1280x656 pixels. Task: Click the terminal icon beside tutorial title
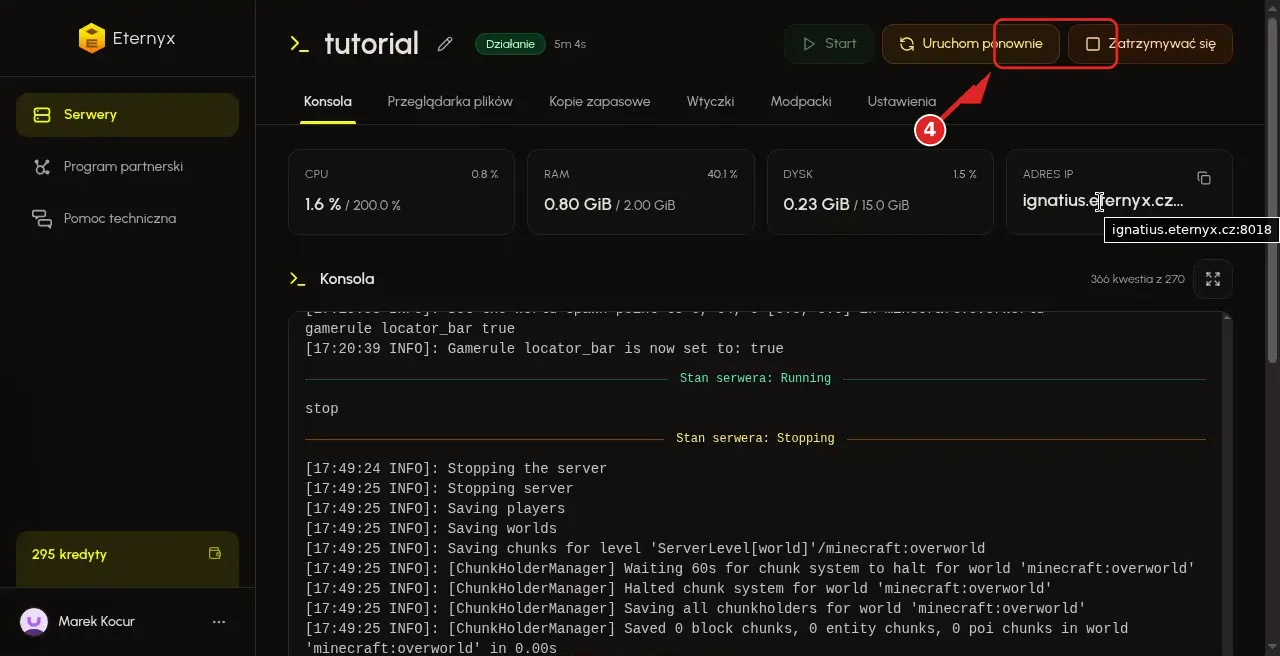click(x=299, y=43)
